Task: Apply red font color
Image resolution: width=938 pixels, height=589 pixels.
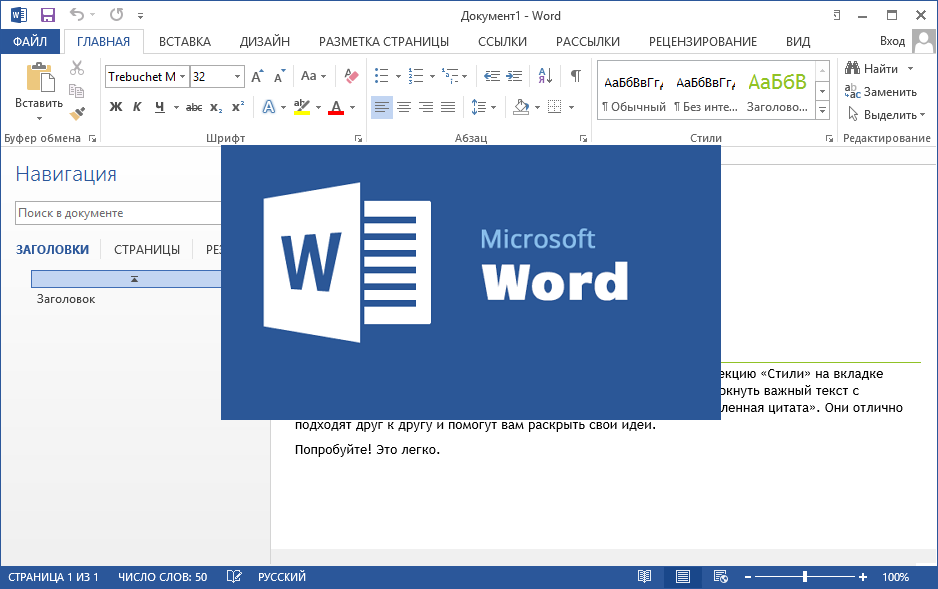Action: click(336, 107)
